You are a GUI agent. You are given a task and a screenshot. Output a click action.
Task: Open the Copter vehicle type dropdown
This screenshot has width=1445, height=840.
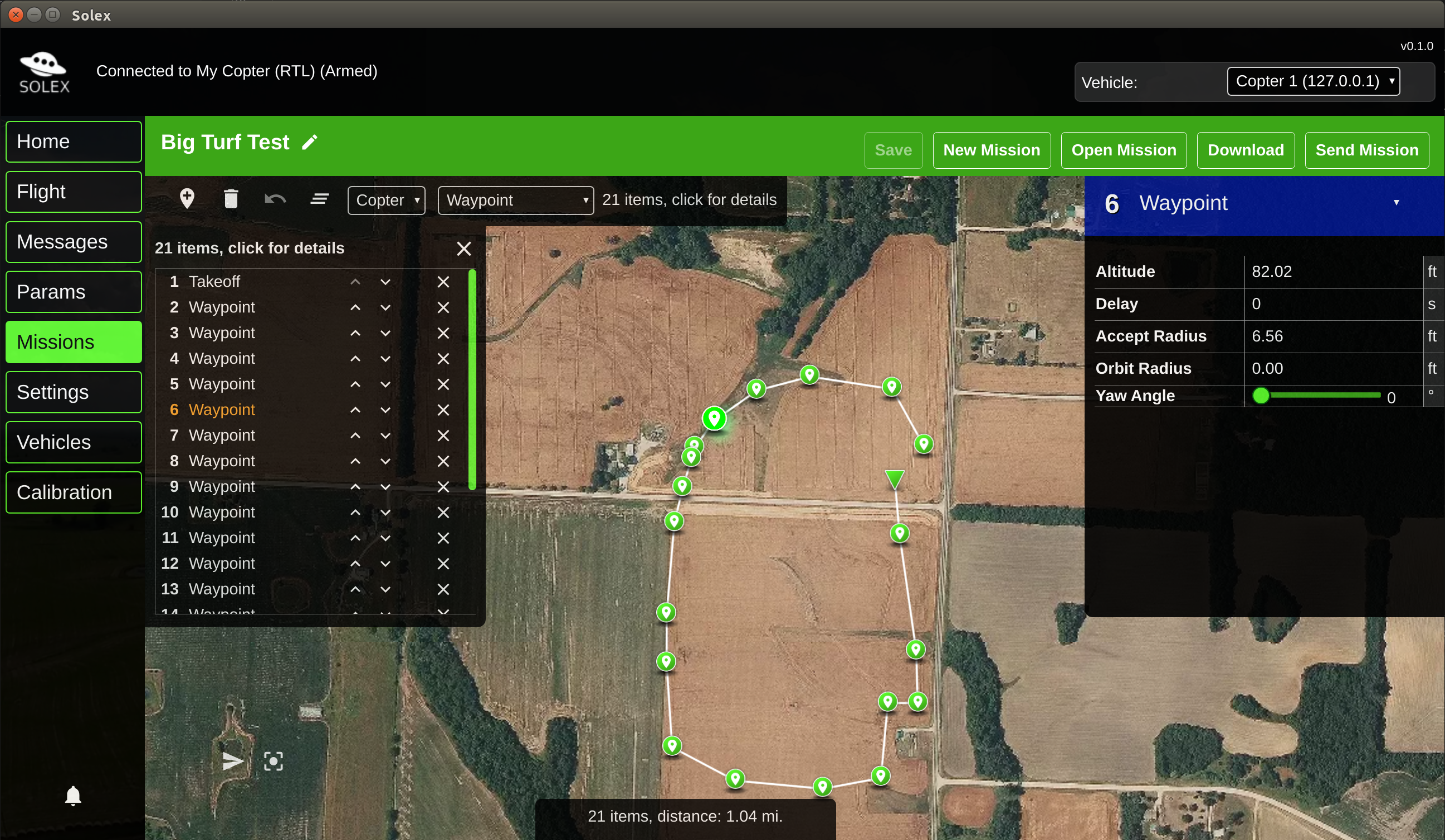pyautogui.click(x=386, y=200)
